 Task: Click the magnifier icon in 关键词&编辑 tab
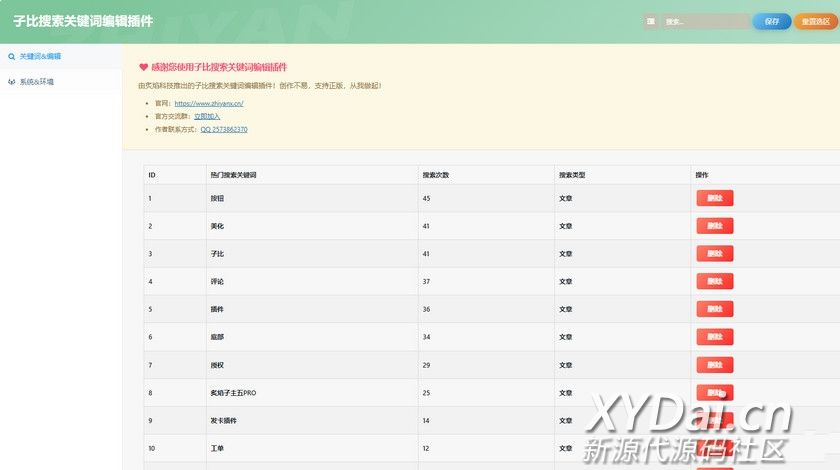[11, 57]
